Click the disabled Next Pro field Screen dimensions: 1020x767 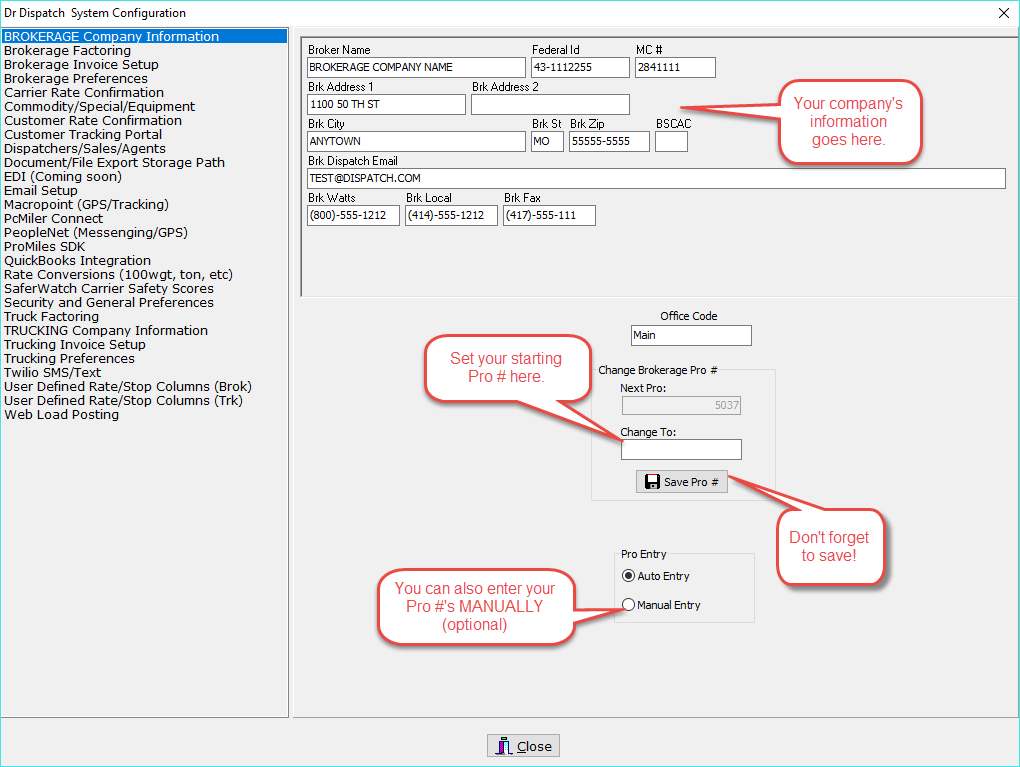click(x=681, y=405)
